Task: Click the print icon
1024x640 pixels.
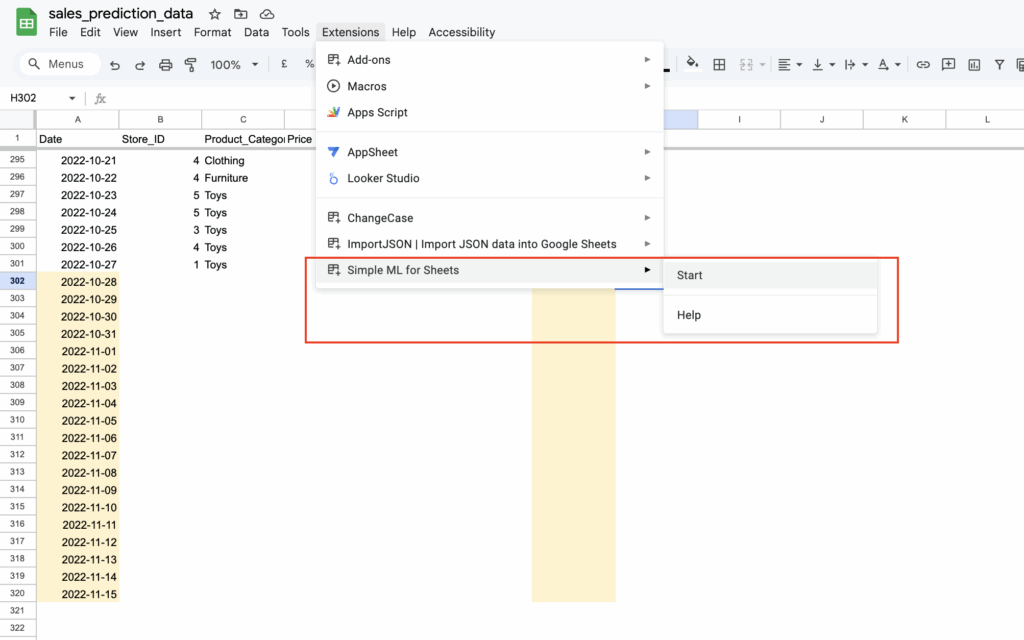Action: (166, 64)
